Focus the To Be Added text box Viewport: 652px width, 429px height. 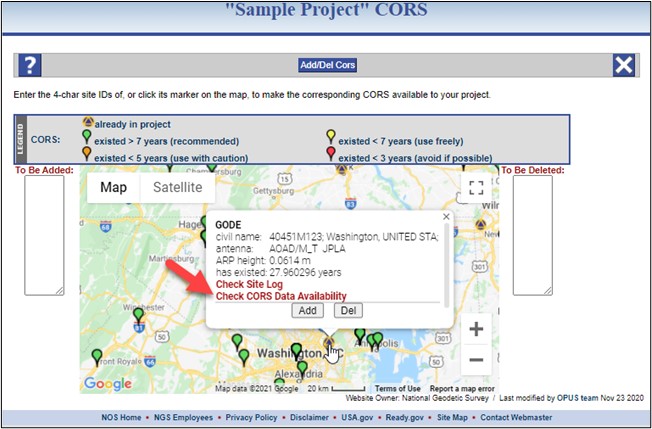[x=44, y=235]
